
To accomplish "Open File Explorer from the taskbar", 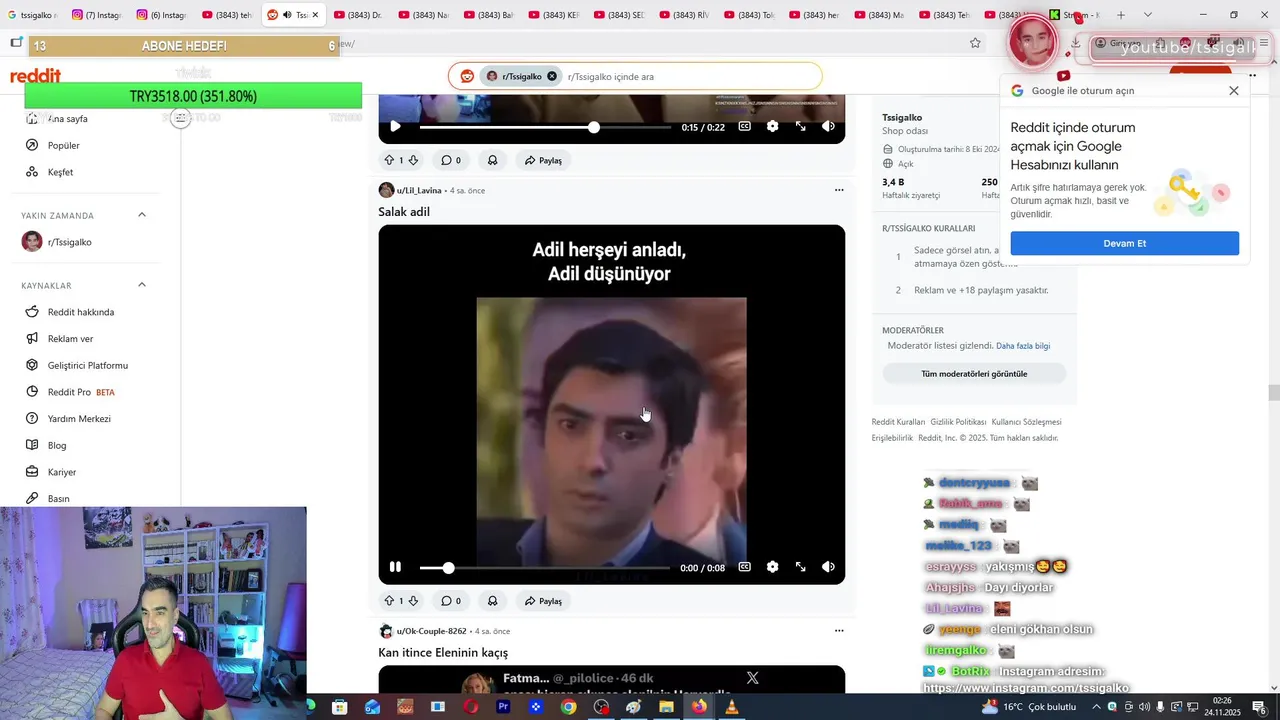I will pyautogui.click(x=666, y=707).
